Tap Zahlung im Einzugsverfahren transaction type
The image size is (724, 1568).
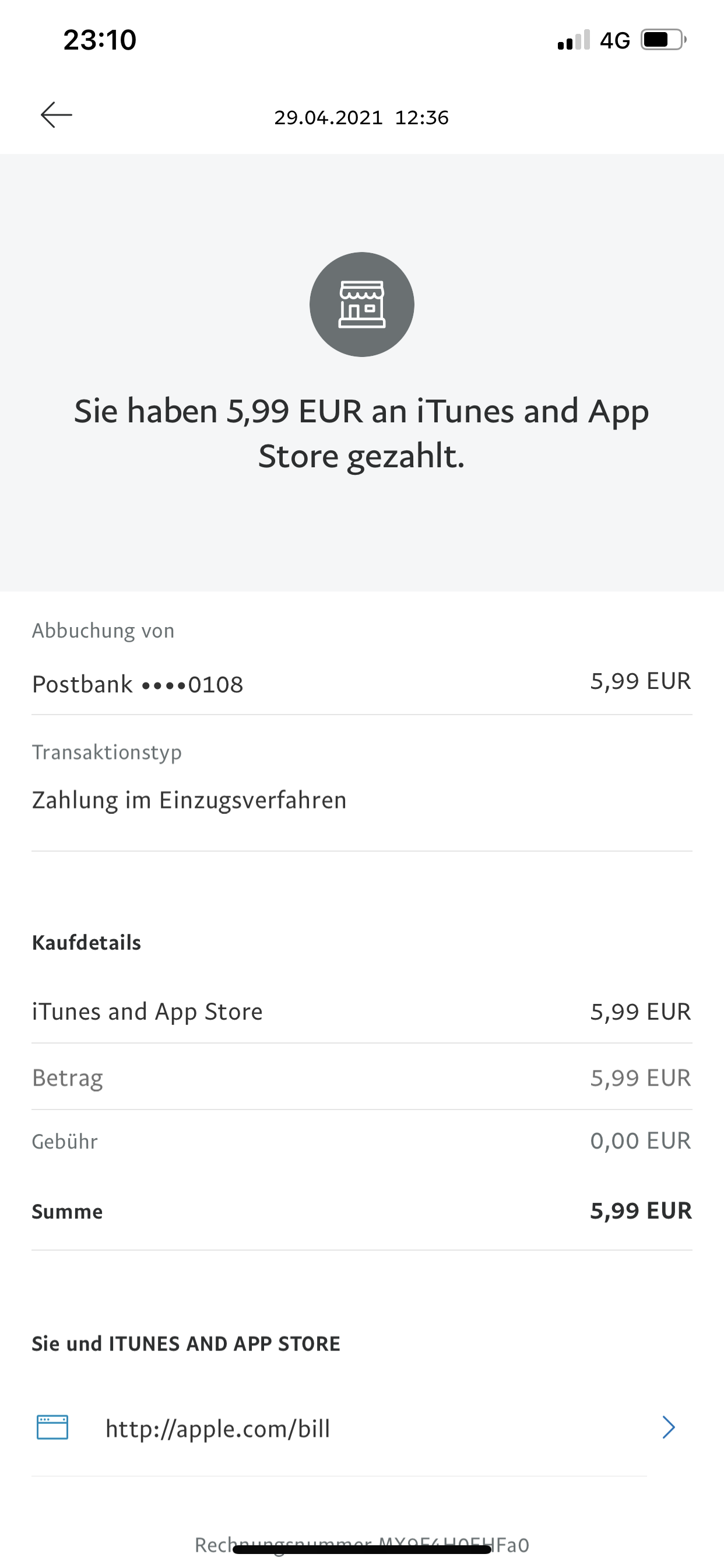[189, 800]
